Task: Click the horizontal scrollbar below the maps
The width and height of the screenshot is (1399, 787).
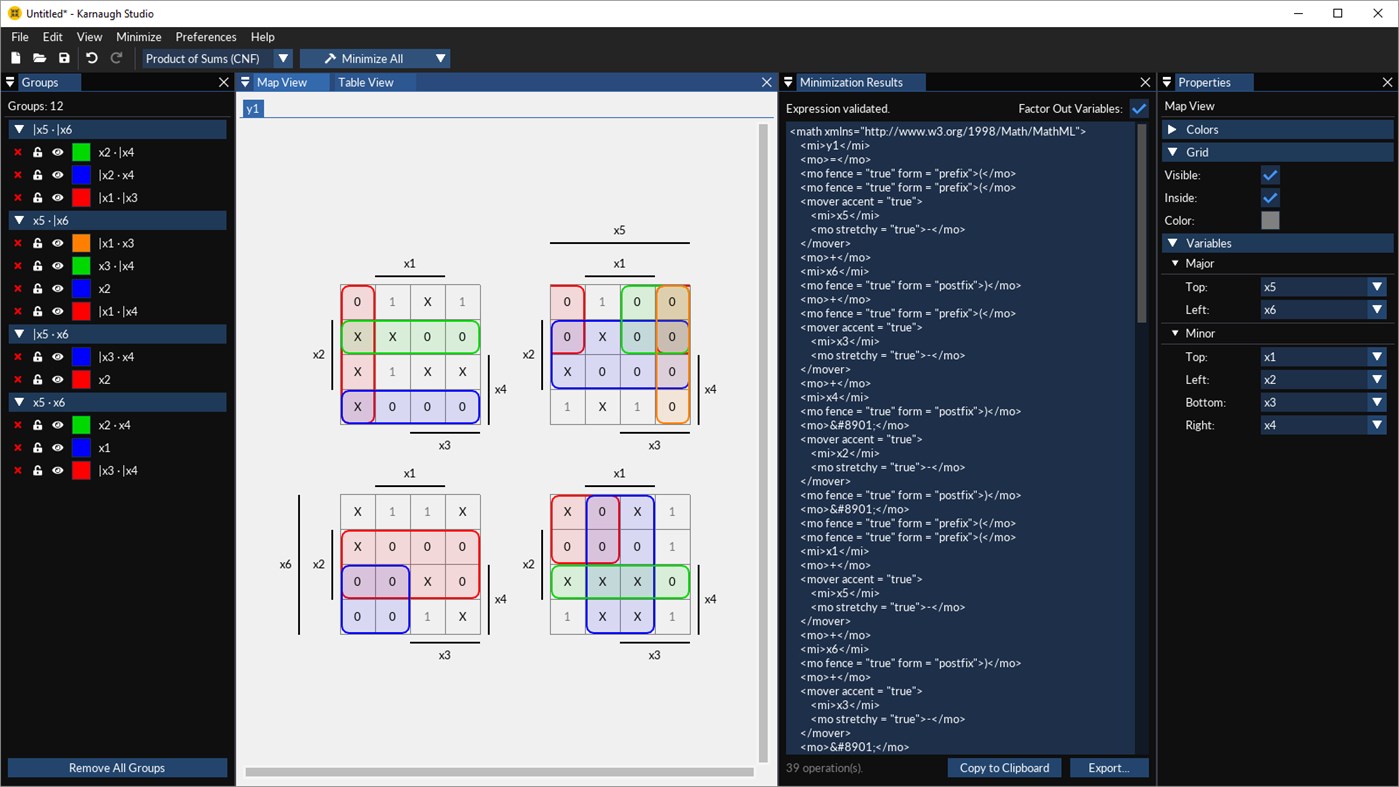Action: point(497,771)
